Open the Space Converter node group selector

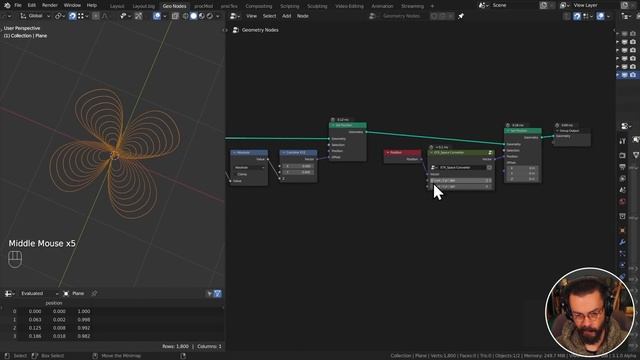[x=434, y=167]
